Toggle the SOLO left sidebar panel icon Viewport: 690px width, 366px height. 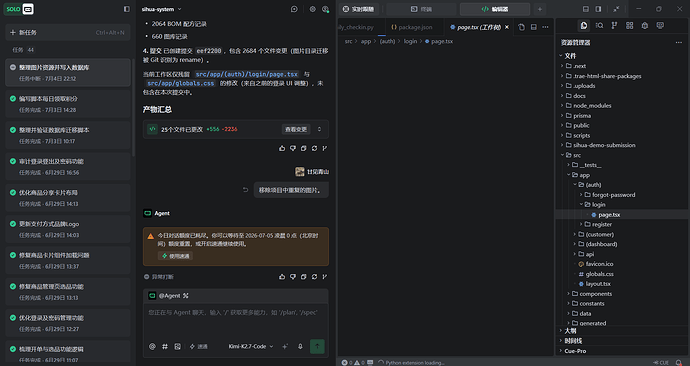pos(127,9)
